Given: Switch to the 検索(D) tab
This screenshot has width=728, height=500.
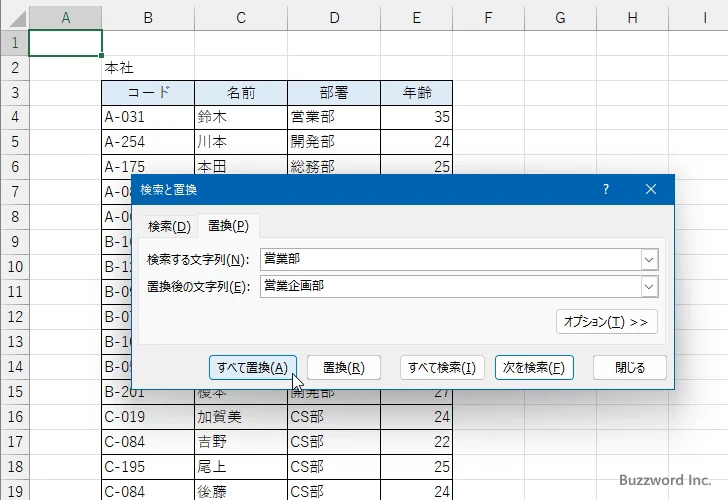Looking at the screenshot, I should coord(168,226).
